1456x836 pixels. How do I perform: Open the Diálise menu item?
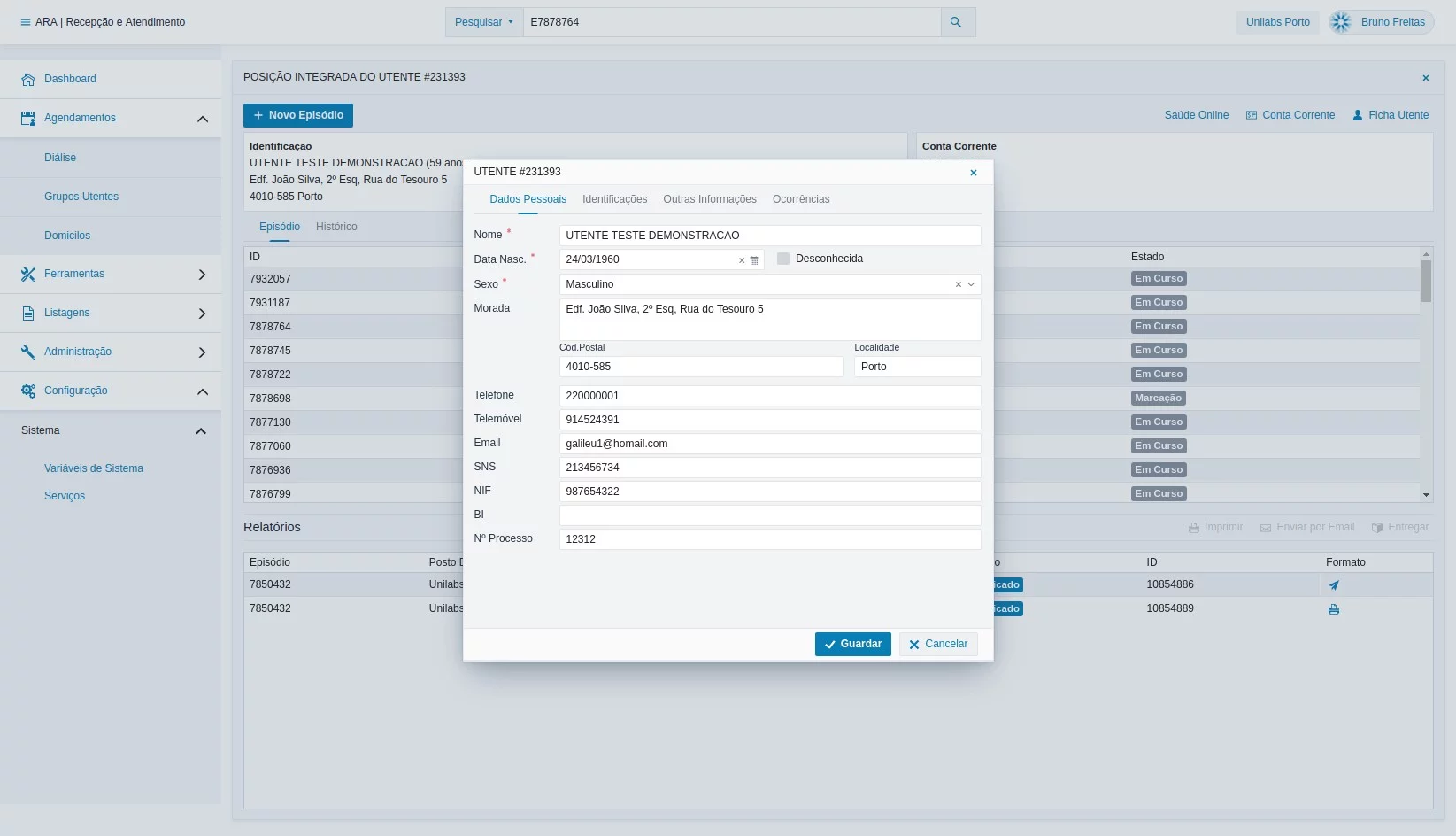point(60,158)
